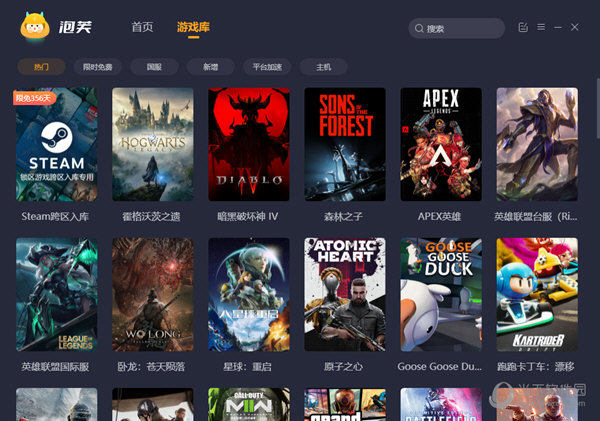This screenshot has height=421, width=600.
Task: Open the Grand Theft Auto cover
Action: 345,405
